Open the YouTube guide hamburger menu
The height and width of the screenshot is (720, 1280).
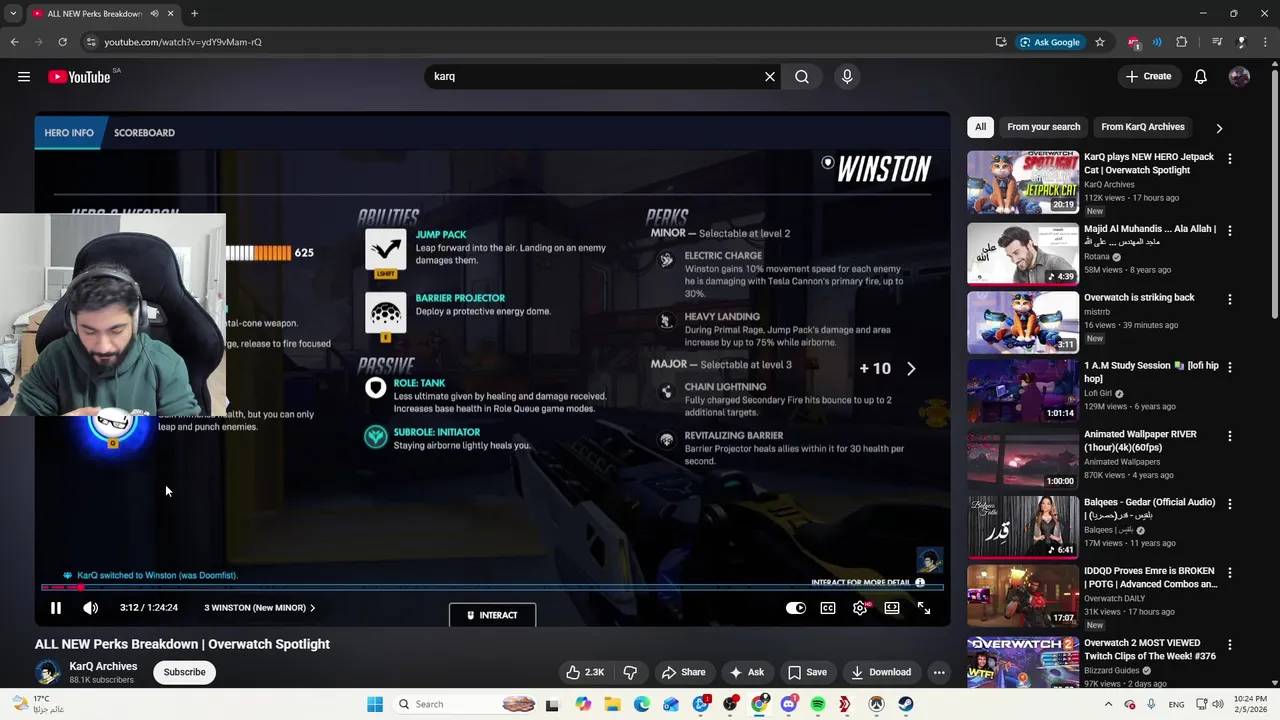pyautogui.click(x=24, y=77)
